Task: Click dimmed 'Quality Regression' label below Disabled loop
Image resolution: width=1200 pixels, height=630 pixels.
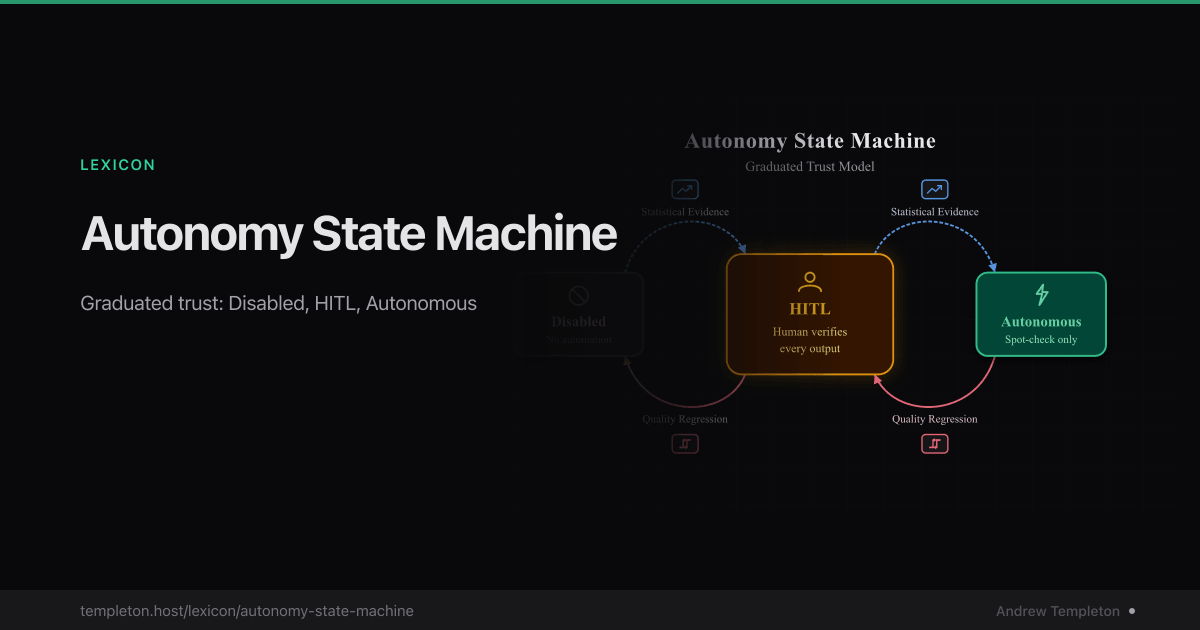Action: pos(685,419)
